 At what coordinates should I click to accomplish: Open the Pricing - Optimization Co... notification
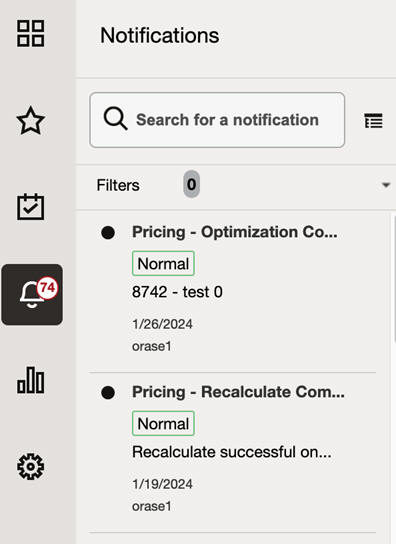tap(235, 232)
